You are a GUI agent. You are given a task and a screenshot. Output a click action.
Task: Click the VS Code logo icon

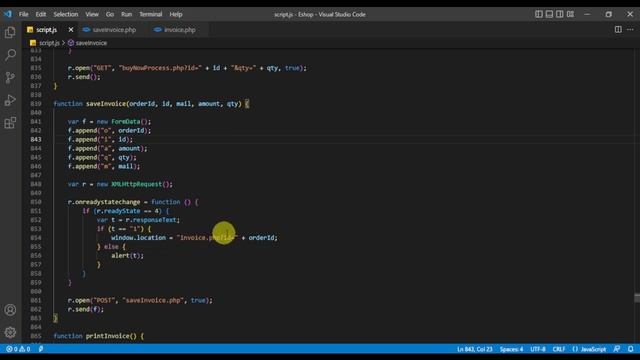tap(8, 14)
